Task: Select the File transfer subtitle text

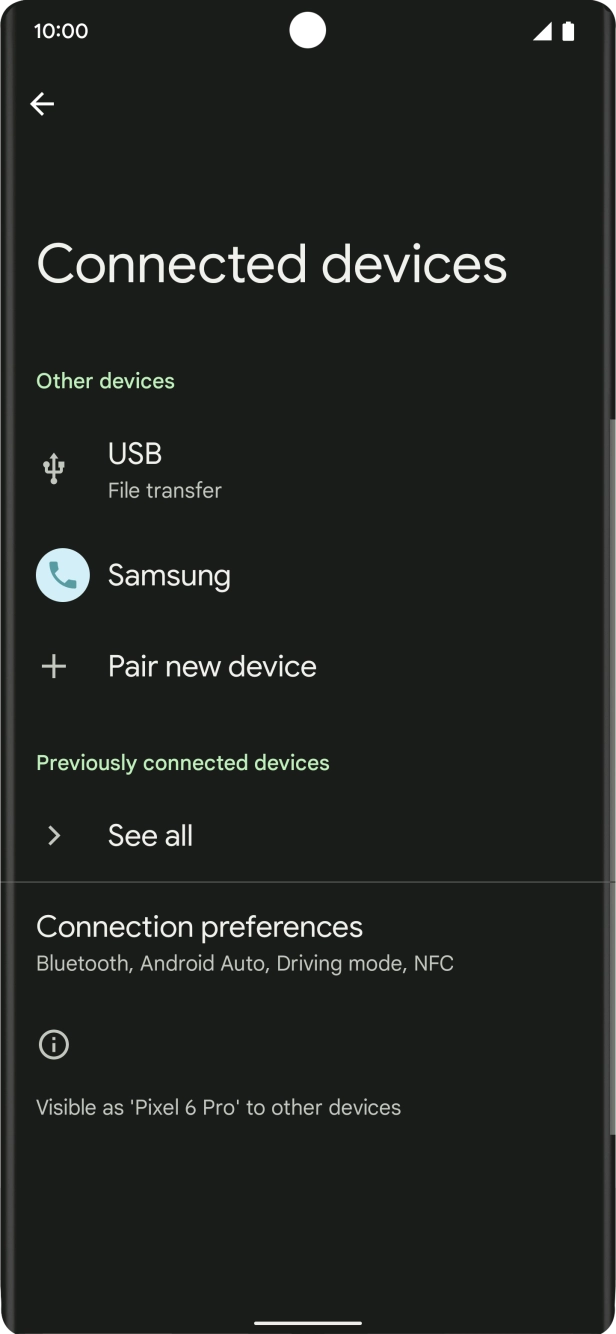Action: click(165, 491)
